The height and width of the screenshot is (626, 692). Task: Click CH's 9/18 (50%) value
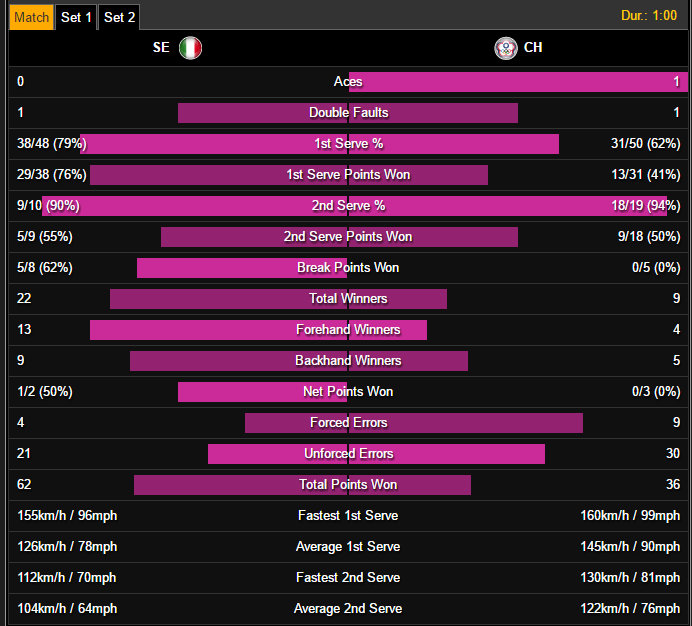click(x=649, y=236)
